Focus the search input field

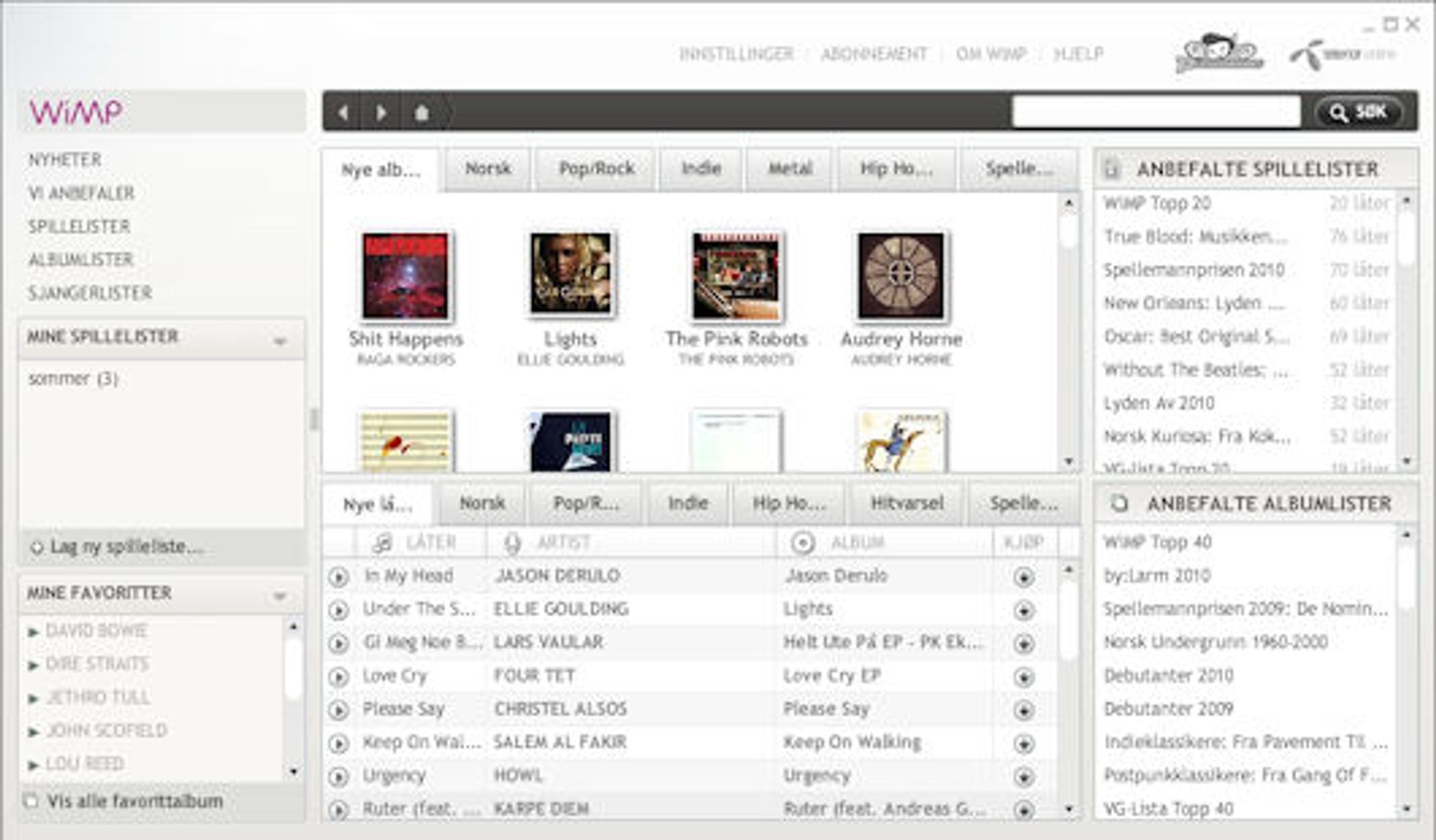[1156, 111]
